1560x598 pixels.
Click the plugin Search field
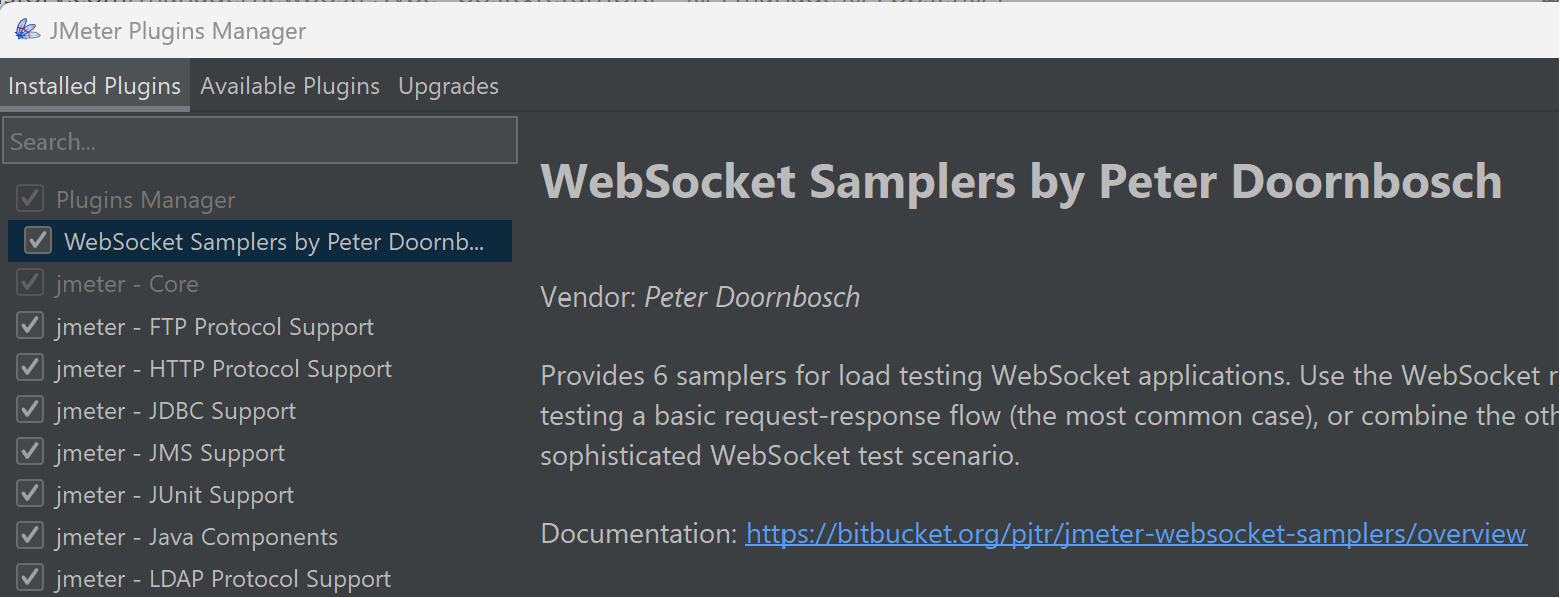point(260,140)
